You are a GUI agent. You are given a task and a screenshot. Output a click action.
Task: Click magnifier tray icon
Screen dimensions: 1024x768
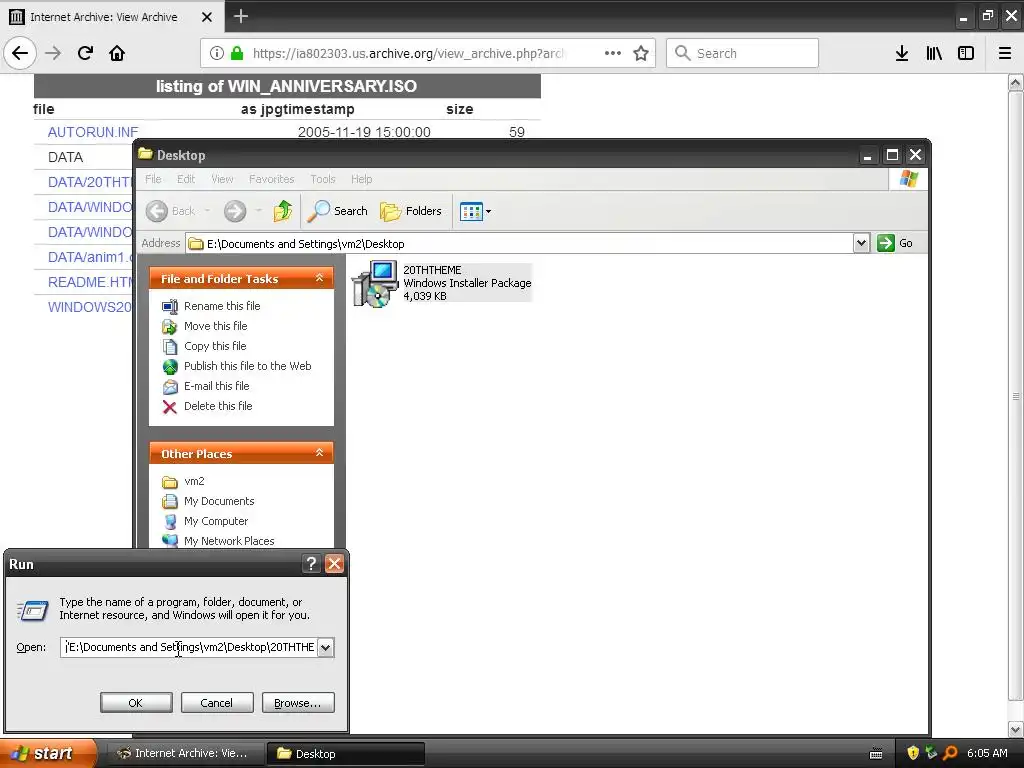[950, 753]
